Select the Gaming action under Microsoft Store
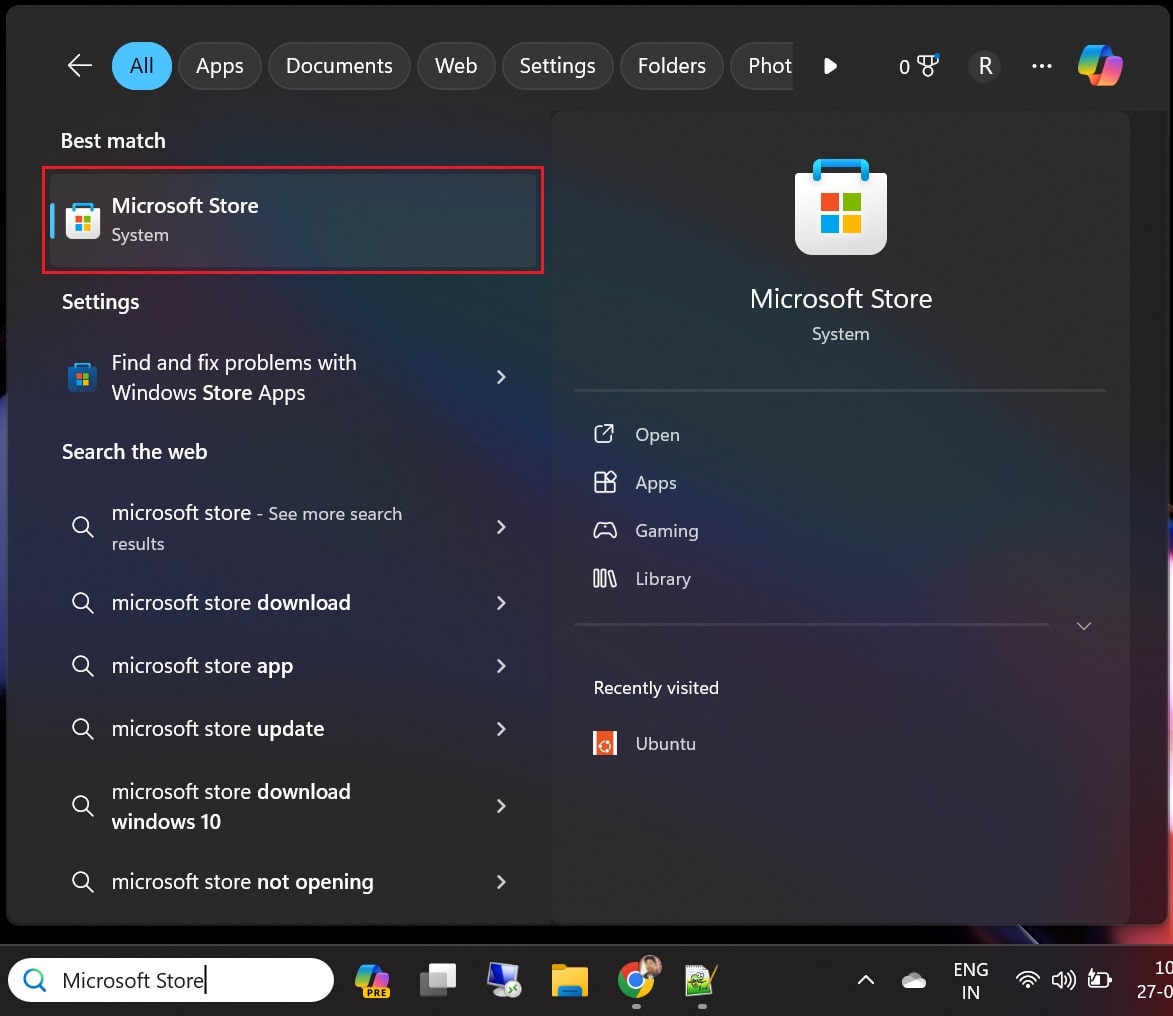 pyautogui.click(x=665, y=530)
